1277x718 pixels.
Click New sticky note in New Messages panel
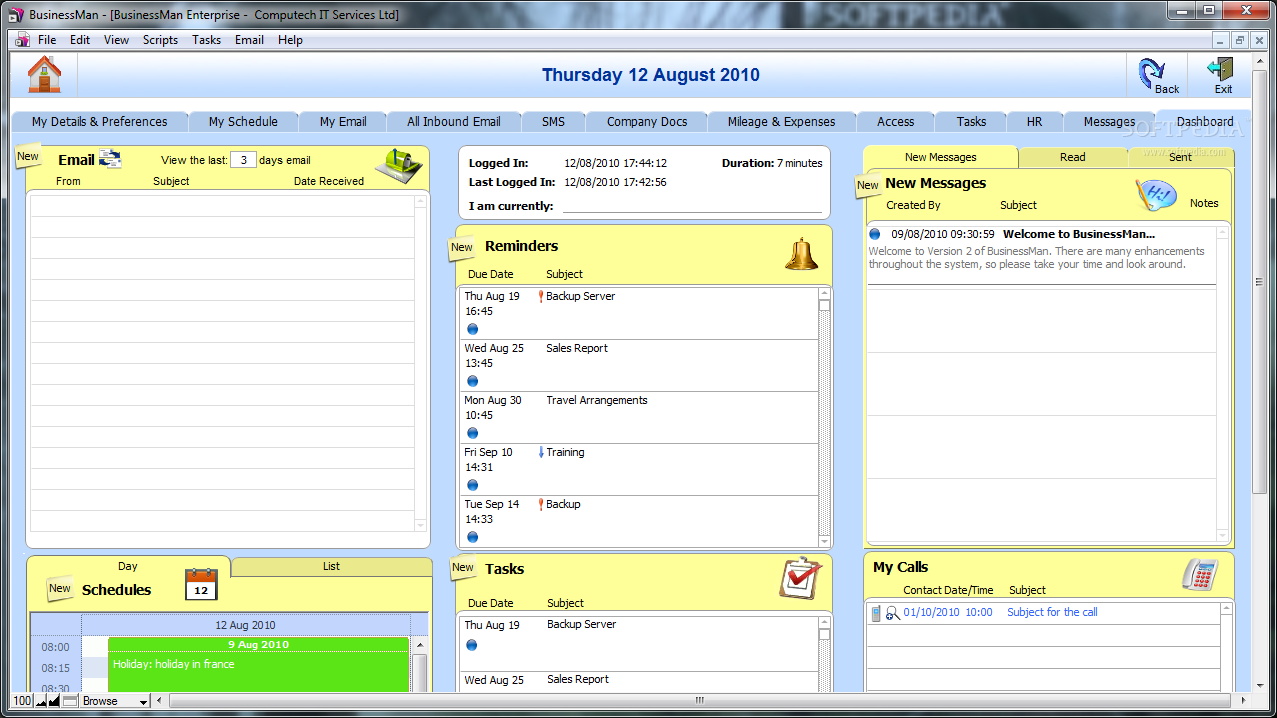pyautogui.click(x=868, y=185)
